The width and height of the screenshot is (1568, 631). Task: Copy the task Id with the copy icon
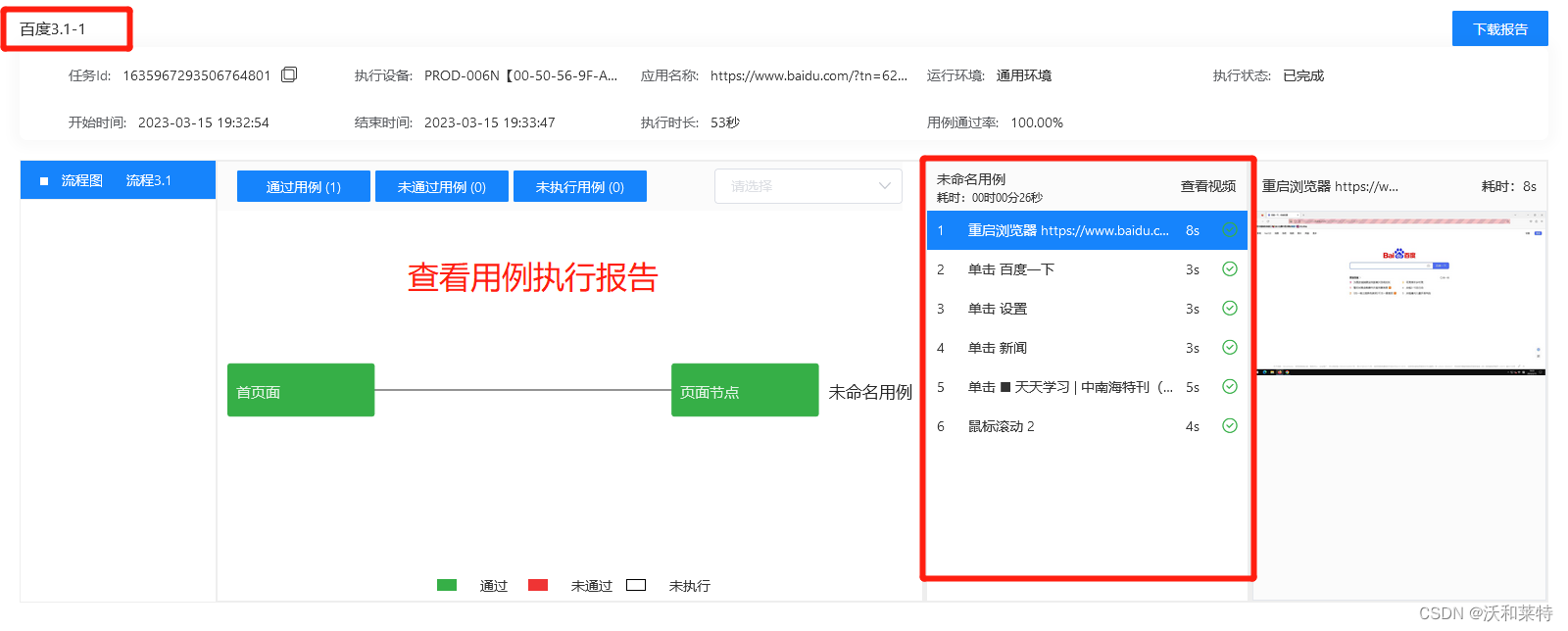tap(289, 74)
